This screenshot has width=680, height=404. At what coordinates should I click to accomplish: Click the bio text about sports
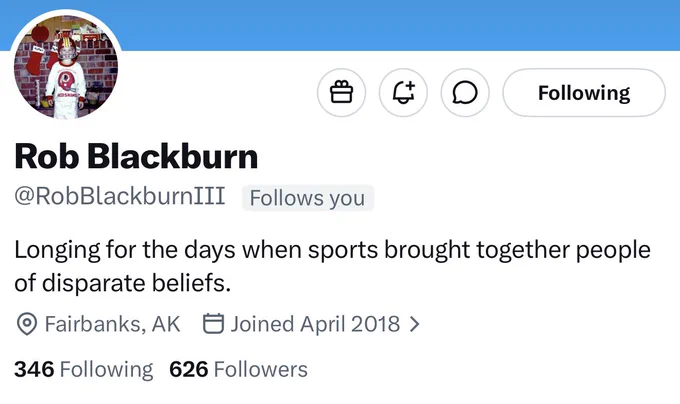[332, 266]
